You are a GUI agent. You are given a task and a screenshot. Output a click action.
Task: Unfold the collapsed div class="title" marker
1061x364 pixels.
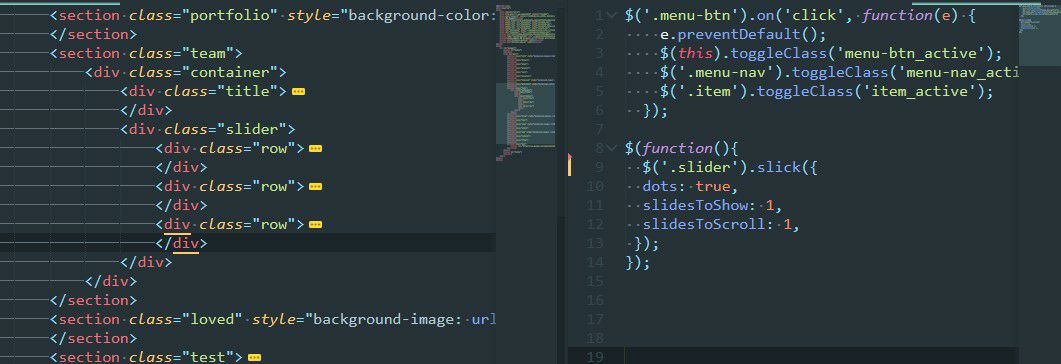[298, 91]
